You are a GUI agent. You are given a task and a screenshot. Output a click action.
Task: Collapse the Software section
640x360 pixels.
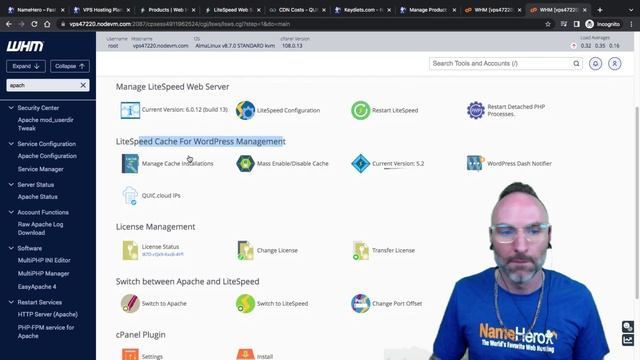[x=11, y=248]
